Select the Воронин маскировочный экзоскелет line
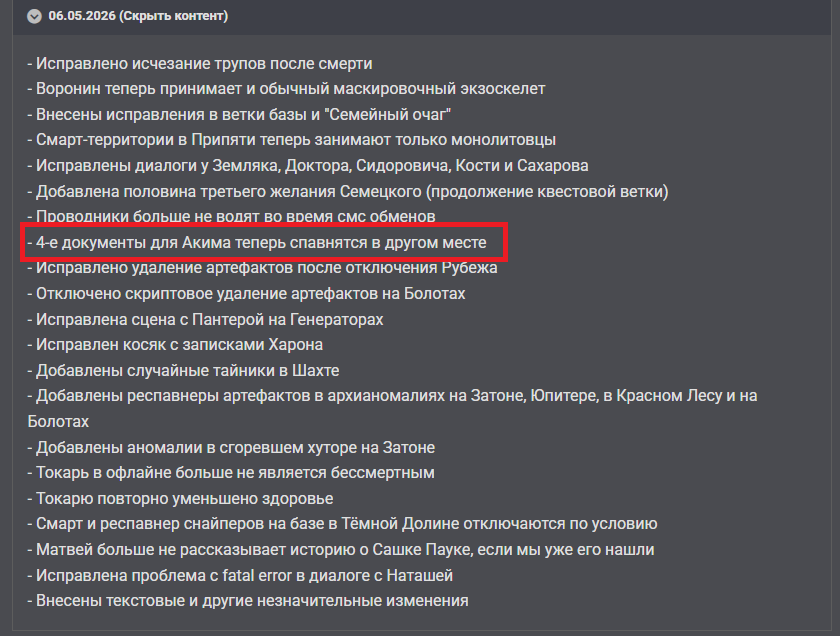The height and width of the screenshot is (636, 840). click(287, 89)
